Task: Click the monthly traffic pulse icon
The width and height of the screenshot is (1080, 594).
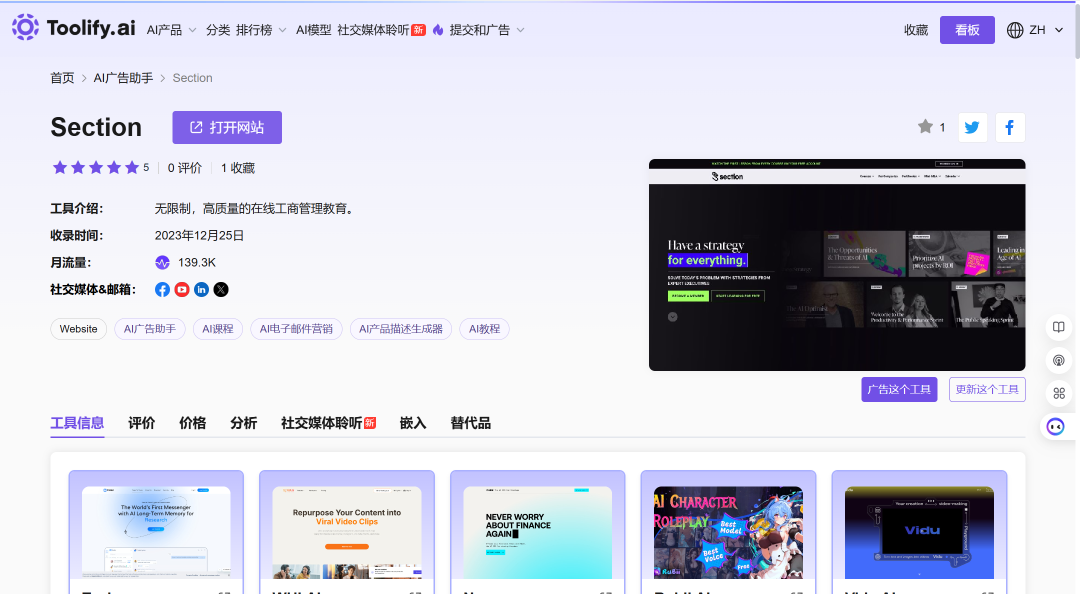Action: tap(163, 263)
